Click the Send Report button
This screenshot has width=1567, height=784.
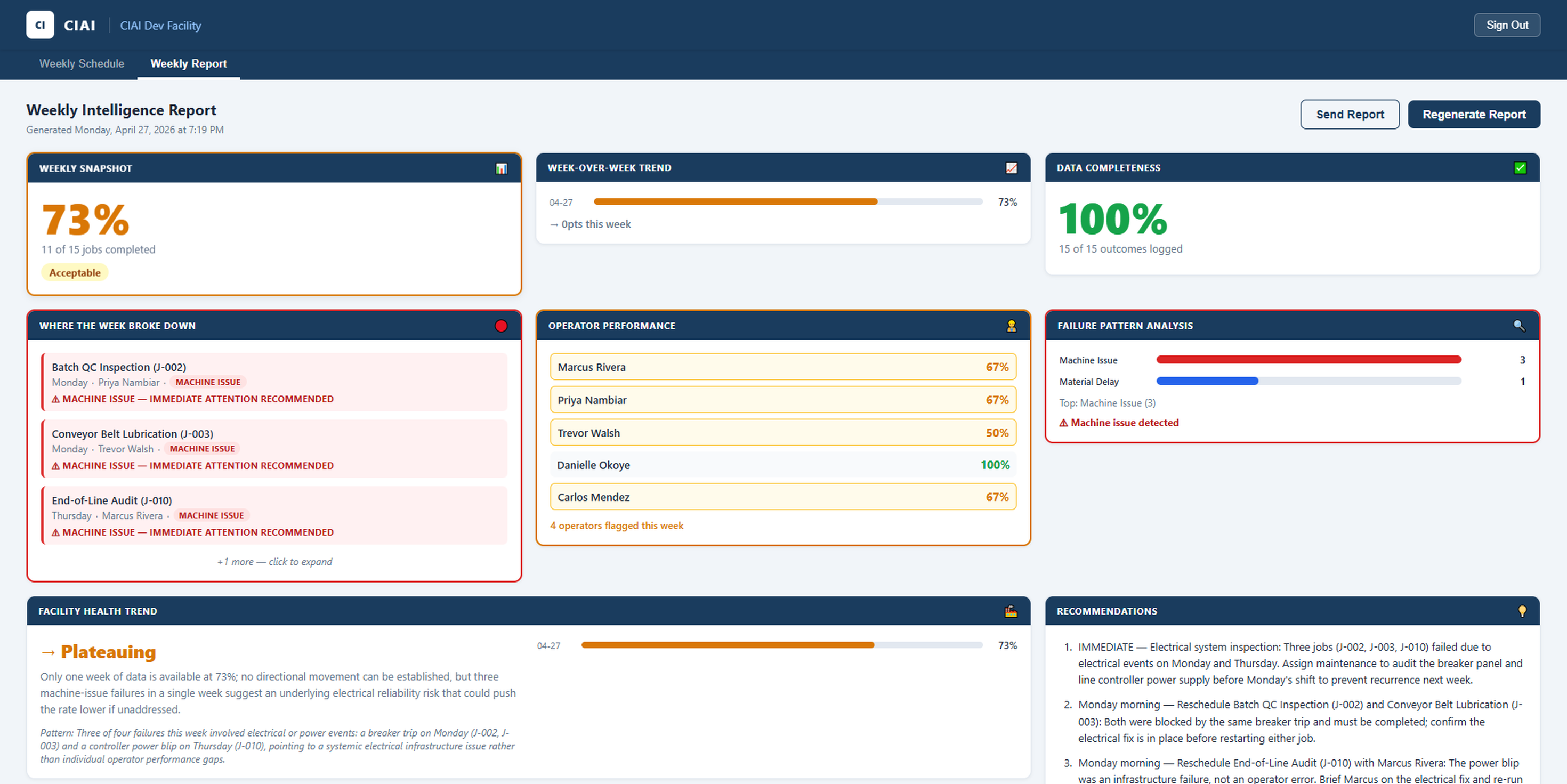pos(1350,115)
